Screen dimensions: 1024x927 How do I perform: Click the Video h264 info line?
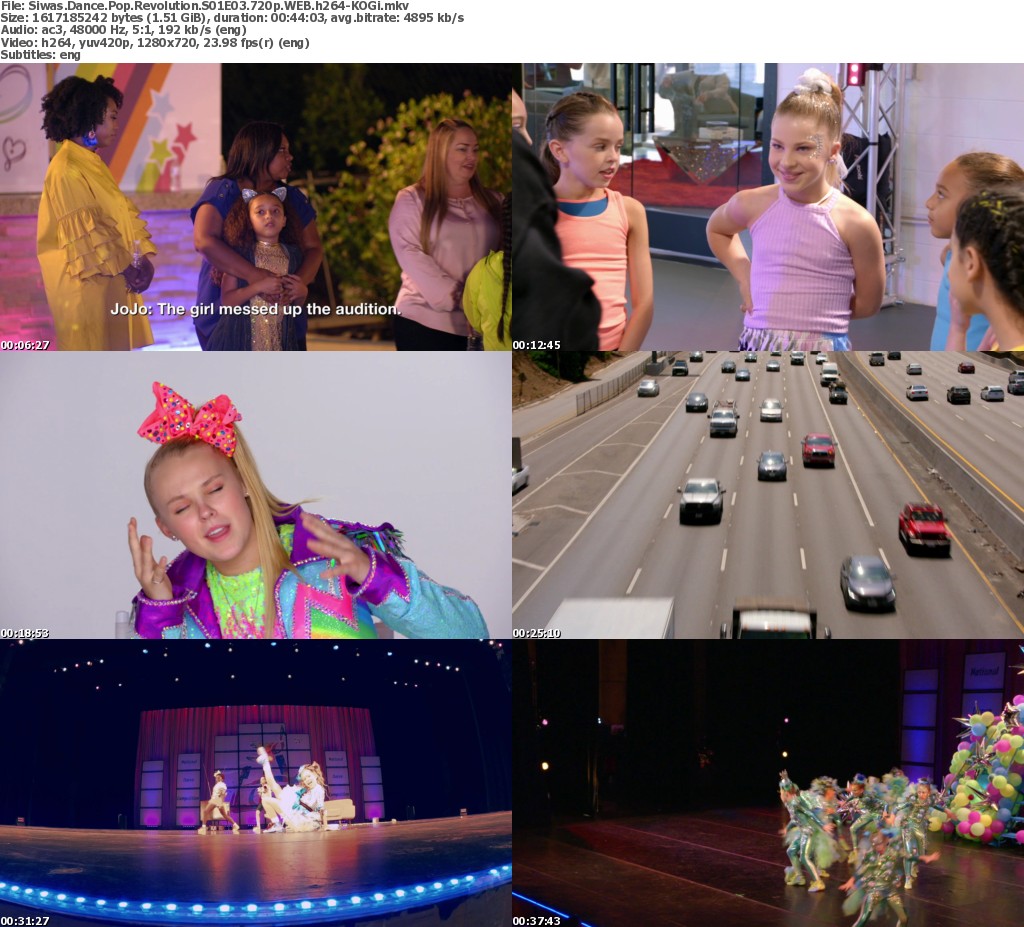tap(154, 42)
